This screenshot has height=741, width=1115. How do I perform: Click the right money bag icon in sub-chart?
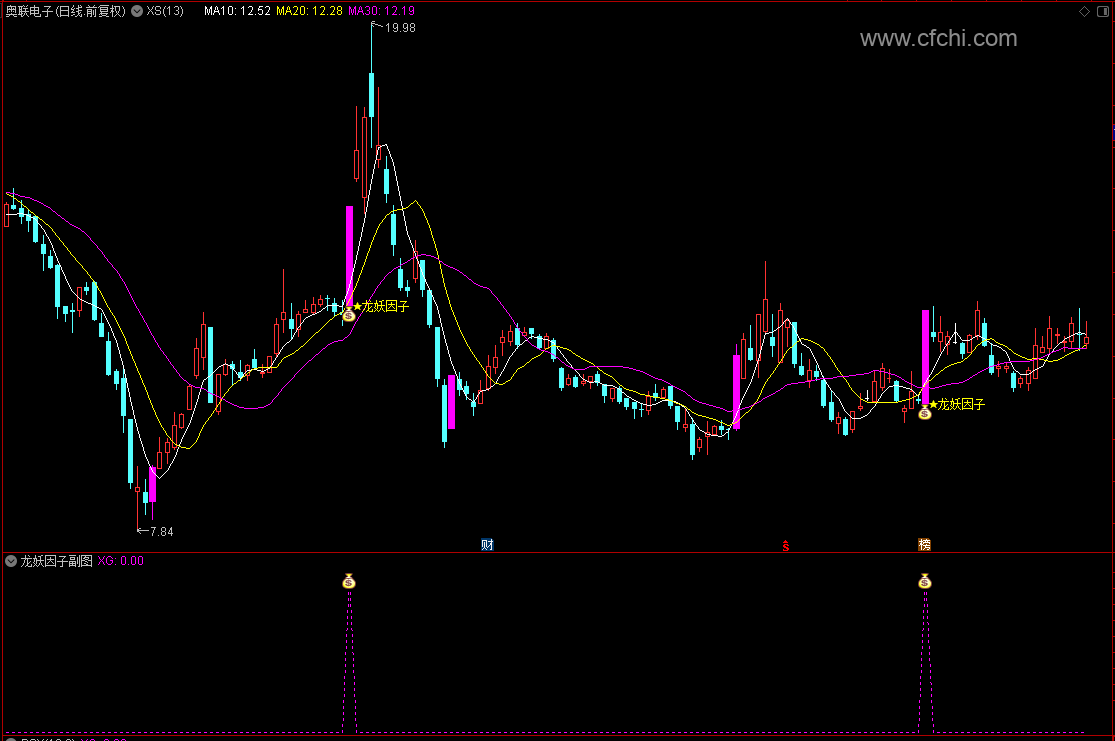point(924,582)
